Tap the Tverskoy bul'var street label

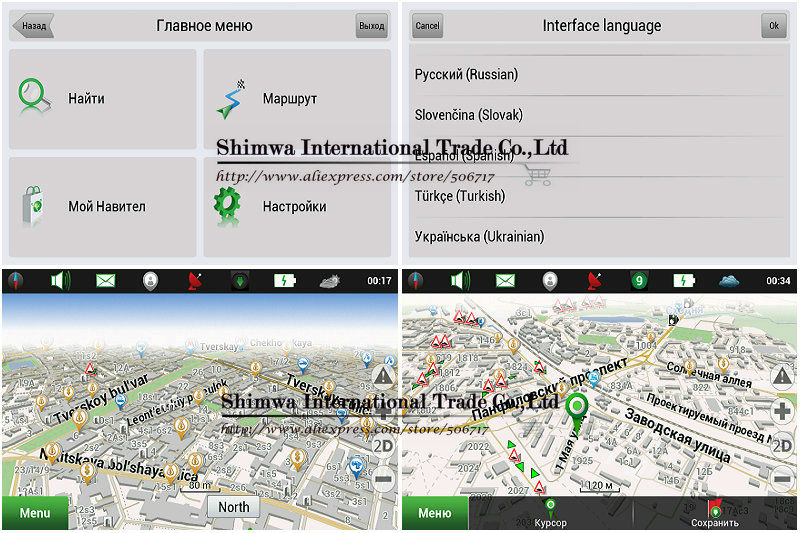101,399
